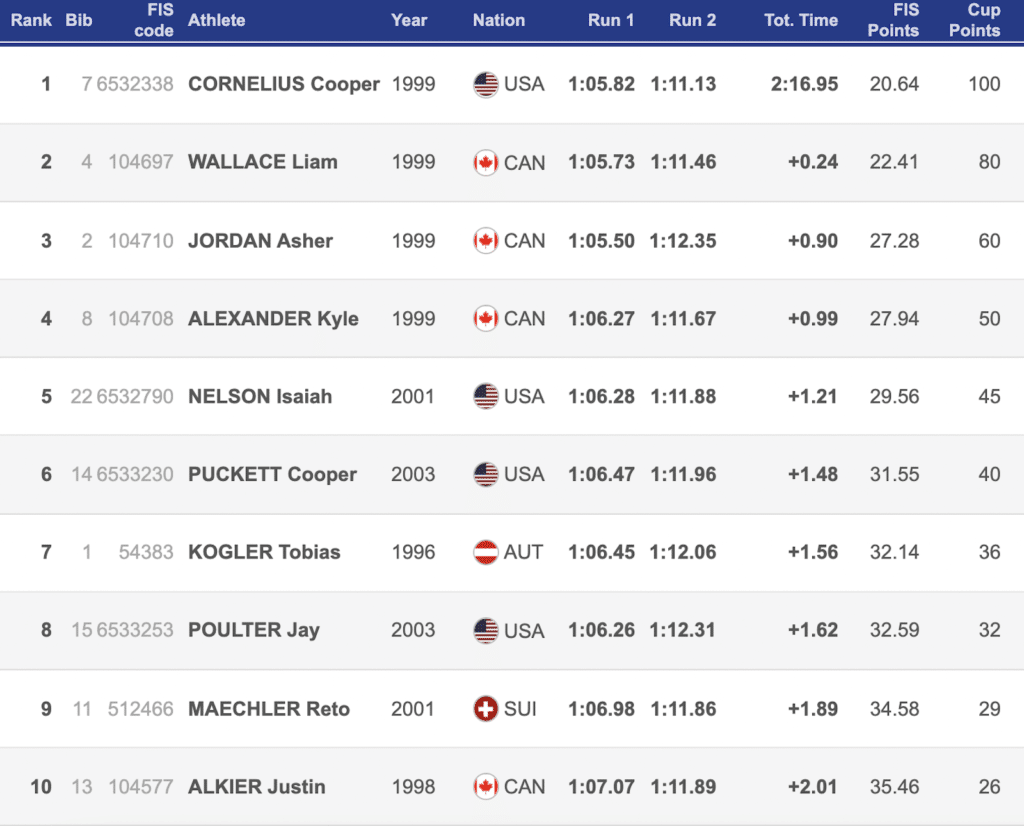
Task: Click the Canada flag in Alkier Justin's row
Action: click(x=485, y=787)
